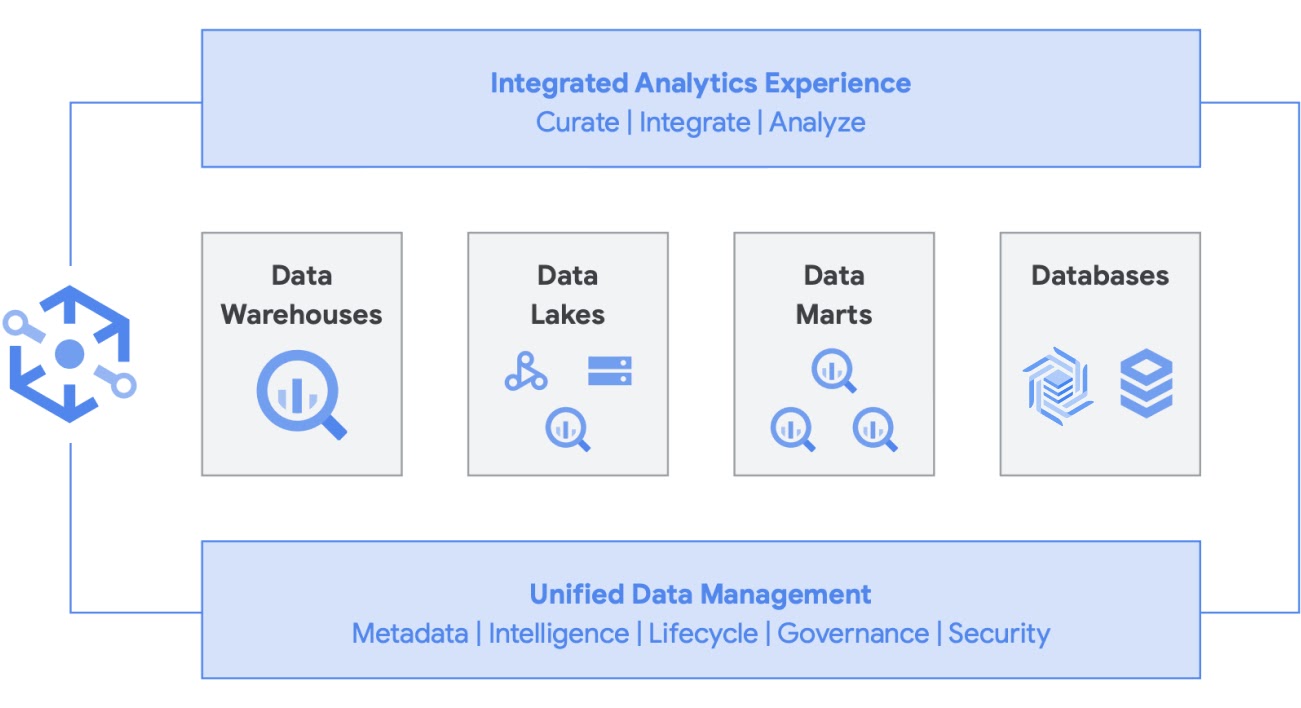The width and height of the screenshot is (1301, 708).
Task: Click the BigQuery icon in Data Lakes box
Action: click(x=568, y=431)
